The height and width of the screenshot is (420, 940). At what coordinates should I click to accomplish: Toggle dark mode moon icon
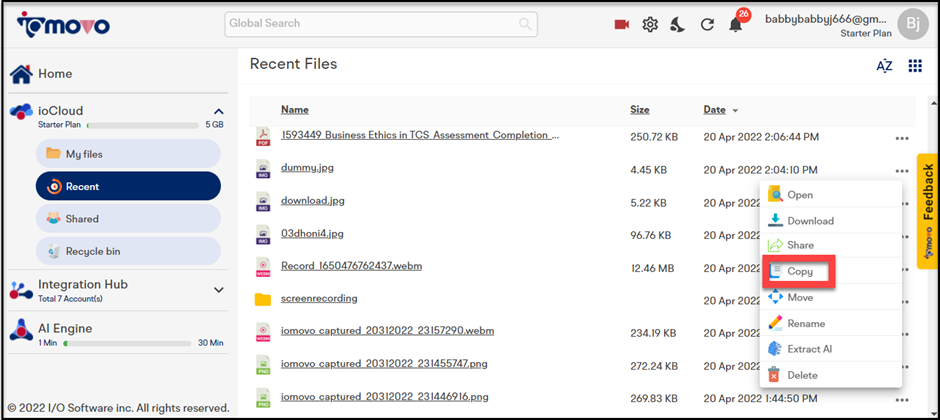[678, 25]
